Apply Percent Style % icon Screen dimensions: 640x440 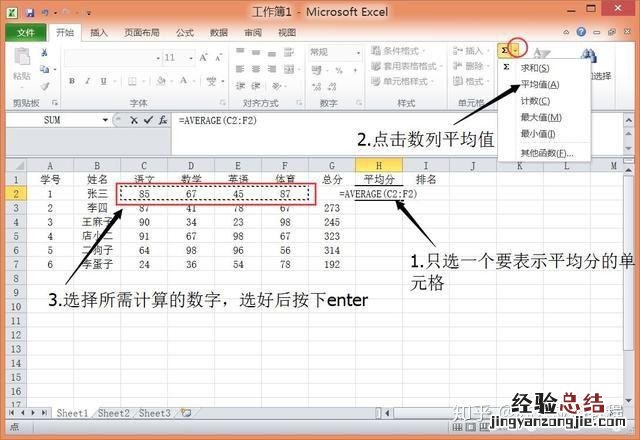coord(339,71)
